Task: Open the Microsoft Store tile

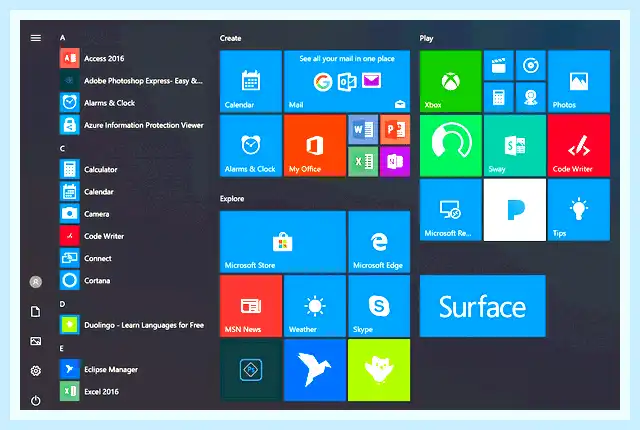Action: [x=283, y=242]
